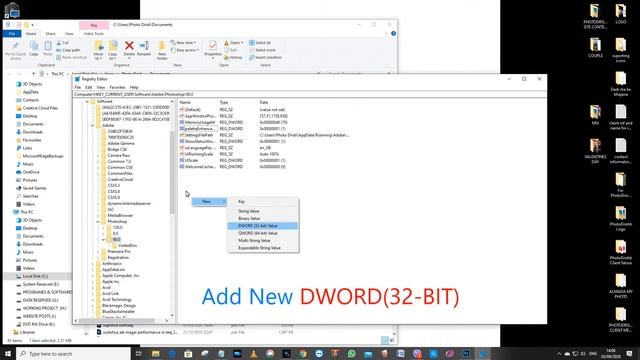Collapse the 90.0 key under Photoshop
The image size is (640, 360).
[x=104, y=240]
